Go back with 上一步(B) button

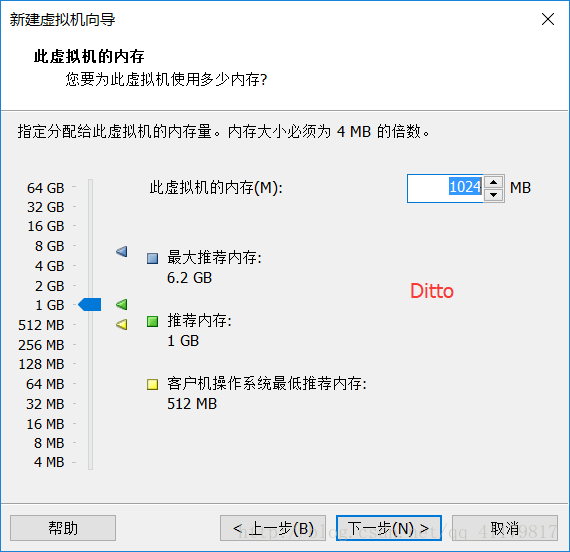pyautogui.click(x=273, y=528)
